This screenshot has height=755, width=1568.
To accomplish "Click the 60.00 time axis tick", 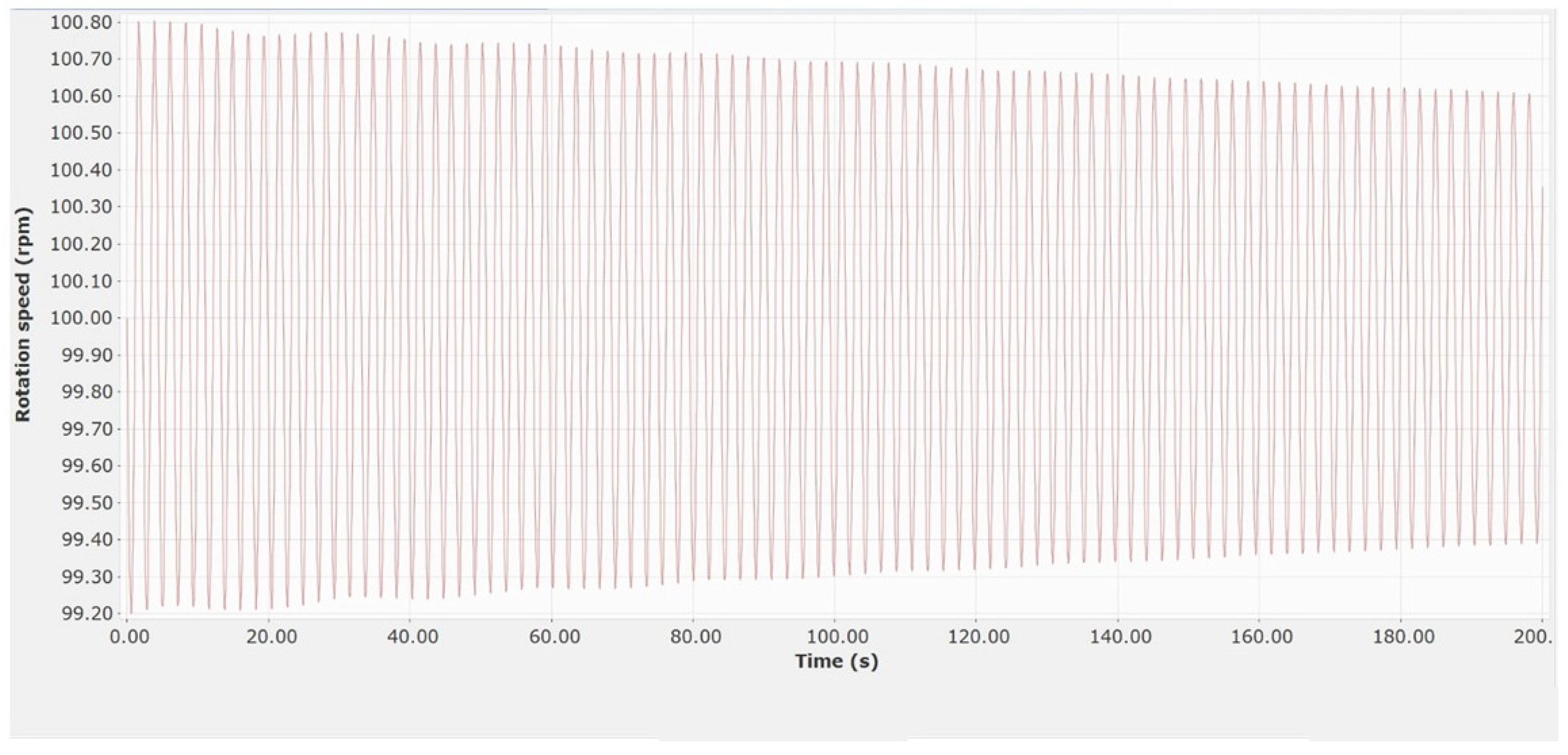I will [555, 637].
